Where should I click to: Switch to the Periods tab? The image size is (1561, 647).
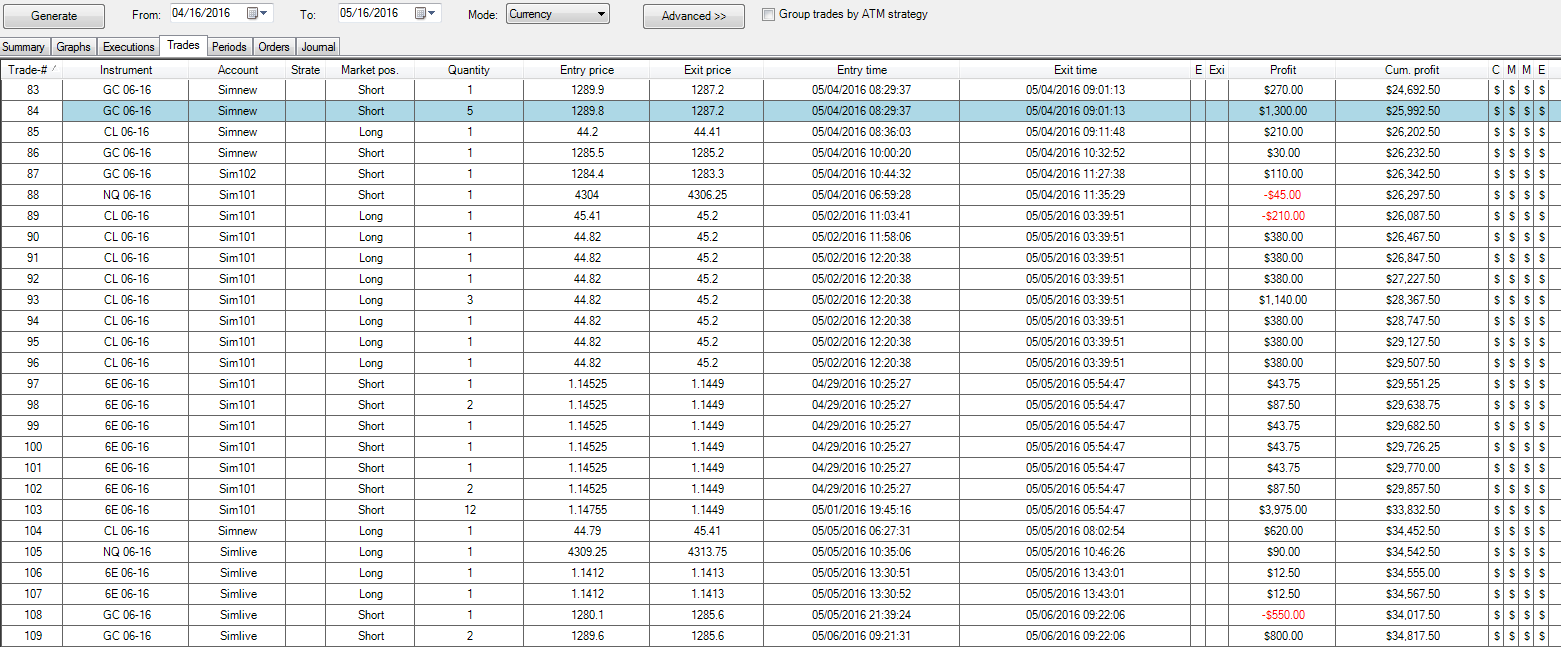[x=229, y=47]
